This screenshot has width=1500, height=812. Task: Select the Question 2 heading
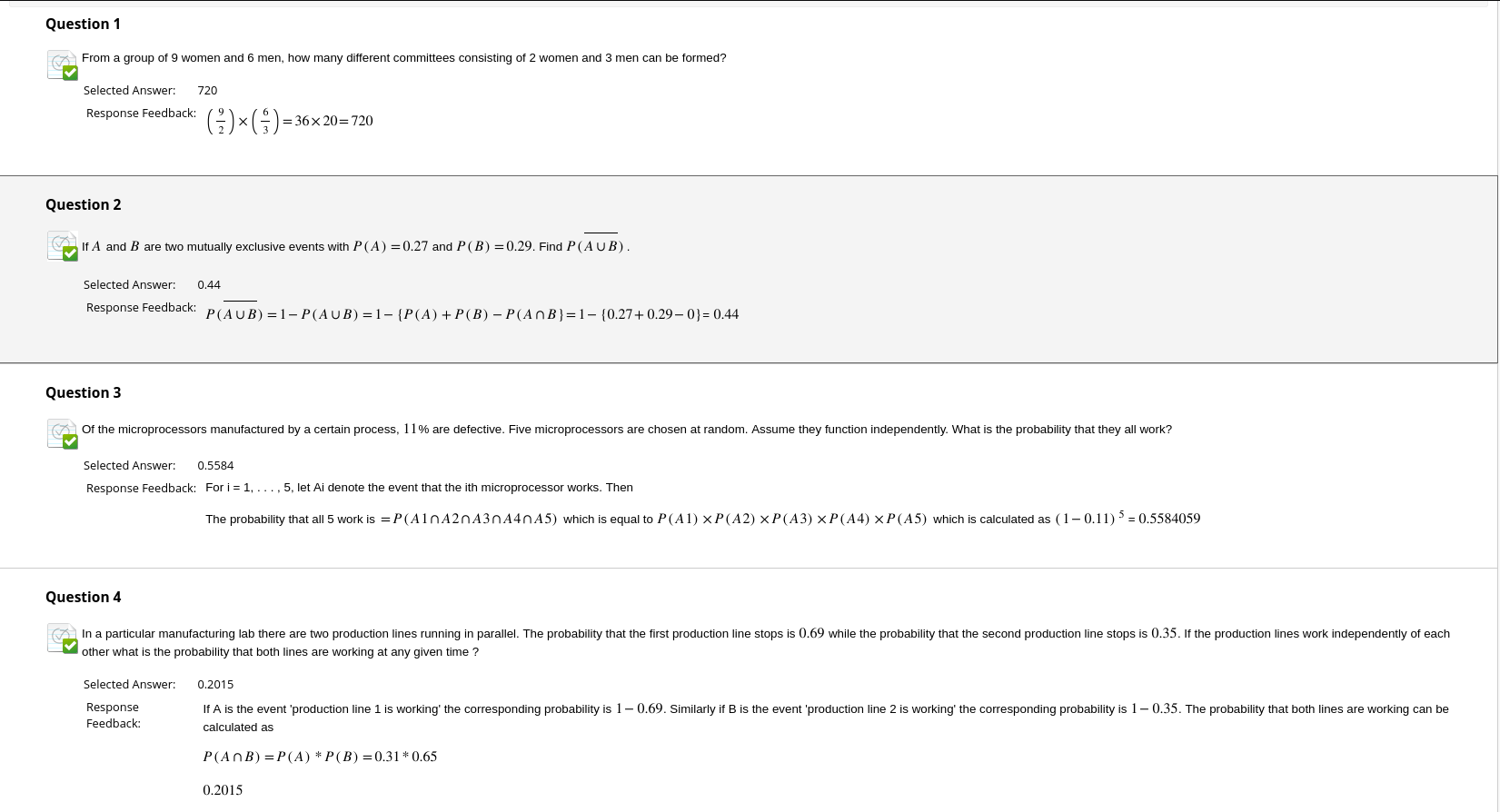(83, 204)
